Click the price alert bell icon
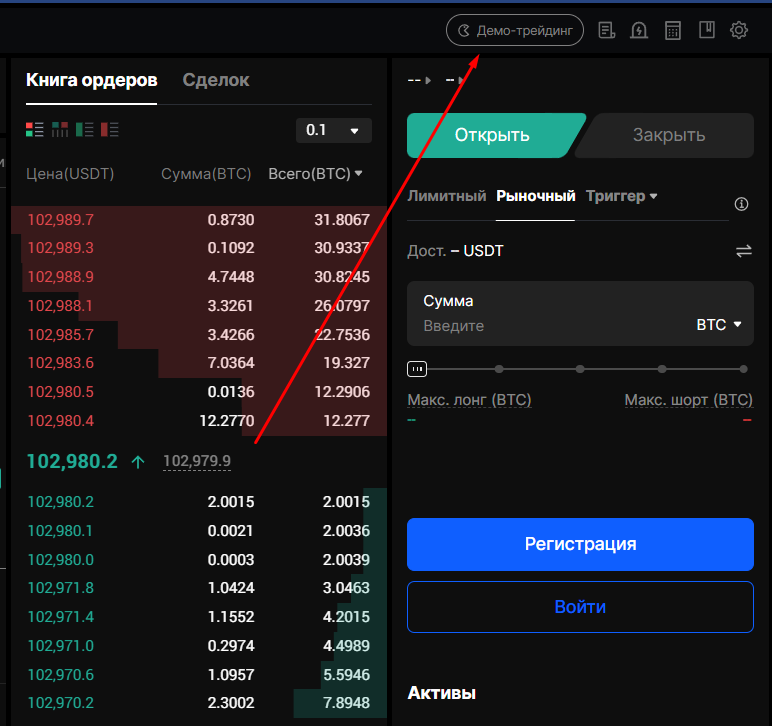Image resolution: width=772 pixels, height=726 pixels. (639, 30)
